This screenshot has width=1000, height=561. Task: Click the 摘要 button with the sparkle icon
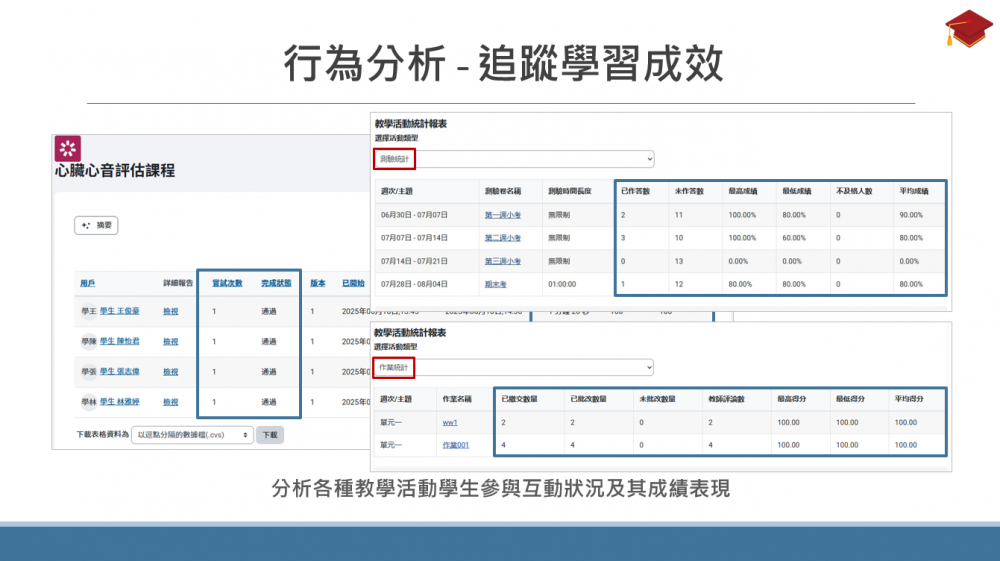96,226
